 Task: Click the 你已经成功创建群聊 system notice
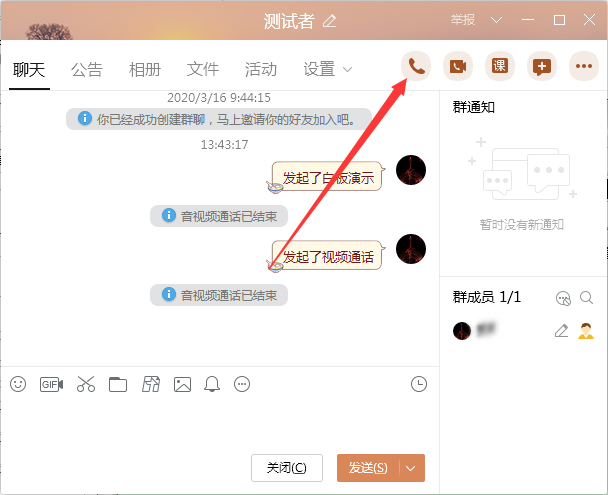pos(219,119)
